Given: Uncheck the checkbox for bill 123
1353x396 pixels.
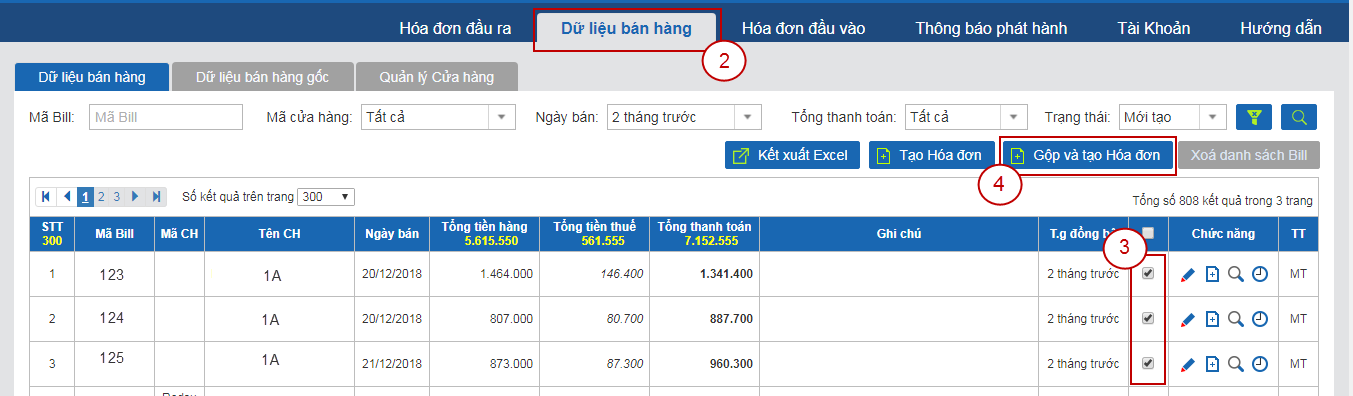Looking at the screenshot, I should coord(1148,273).
